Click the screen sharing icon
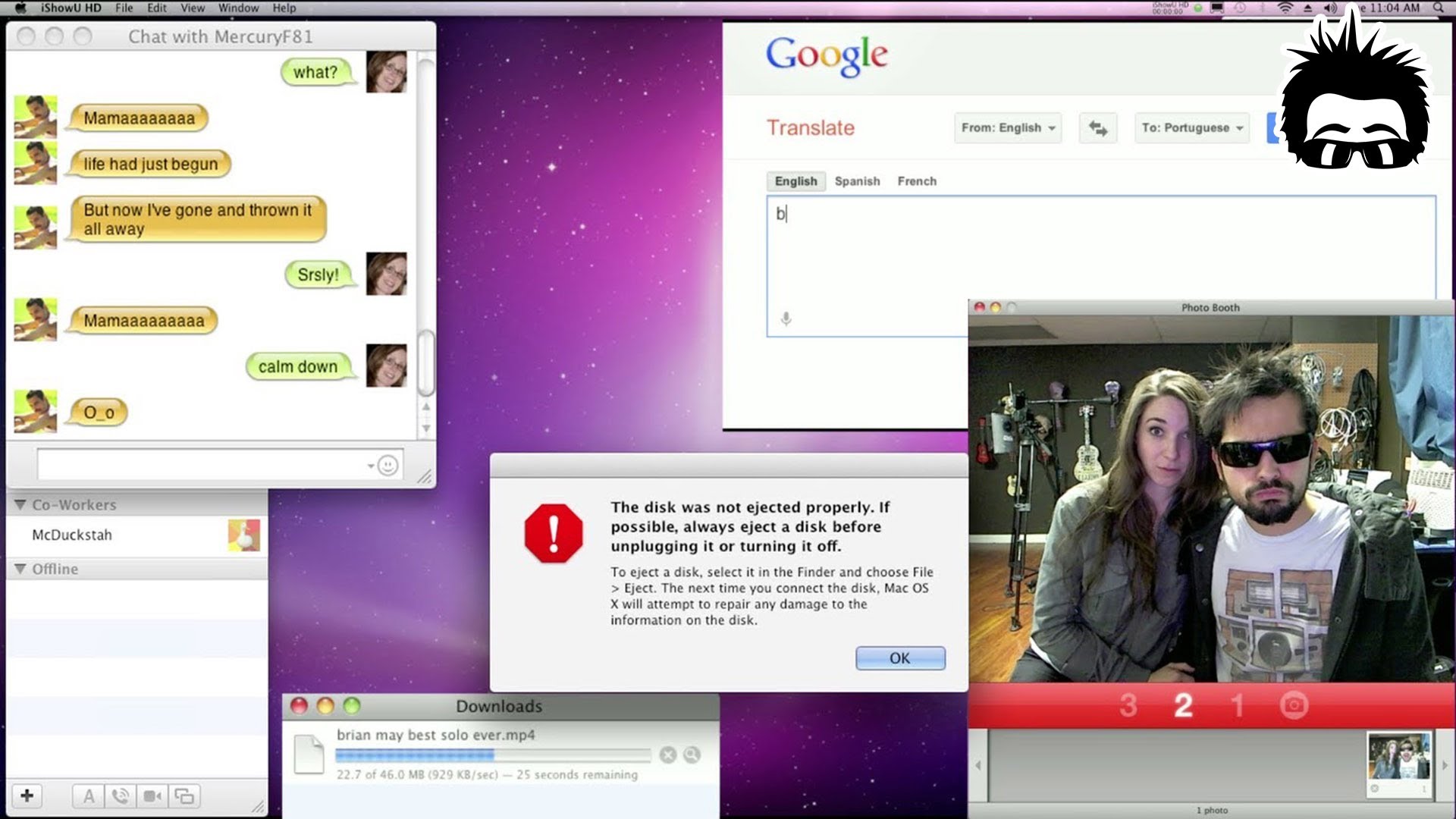The width and height of the screenshot is (1456, 819). (x=184, y=796)
